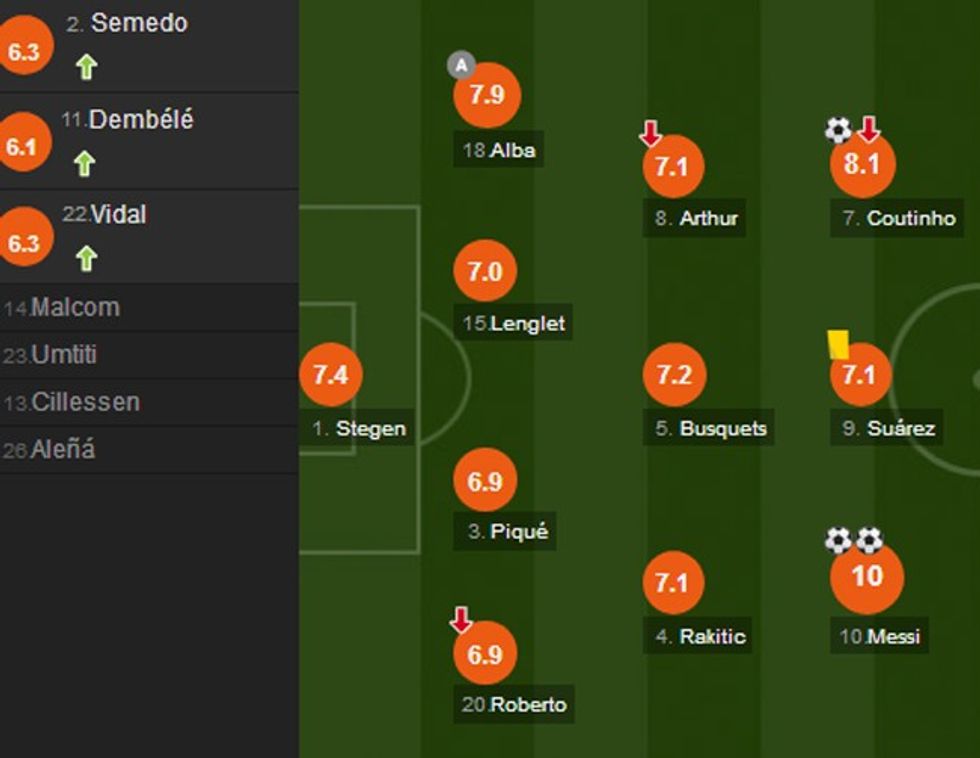Click Coutinho's goal ball icon
980x758 pixels.
[x=838, y=129]
